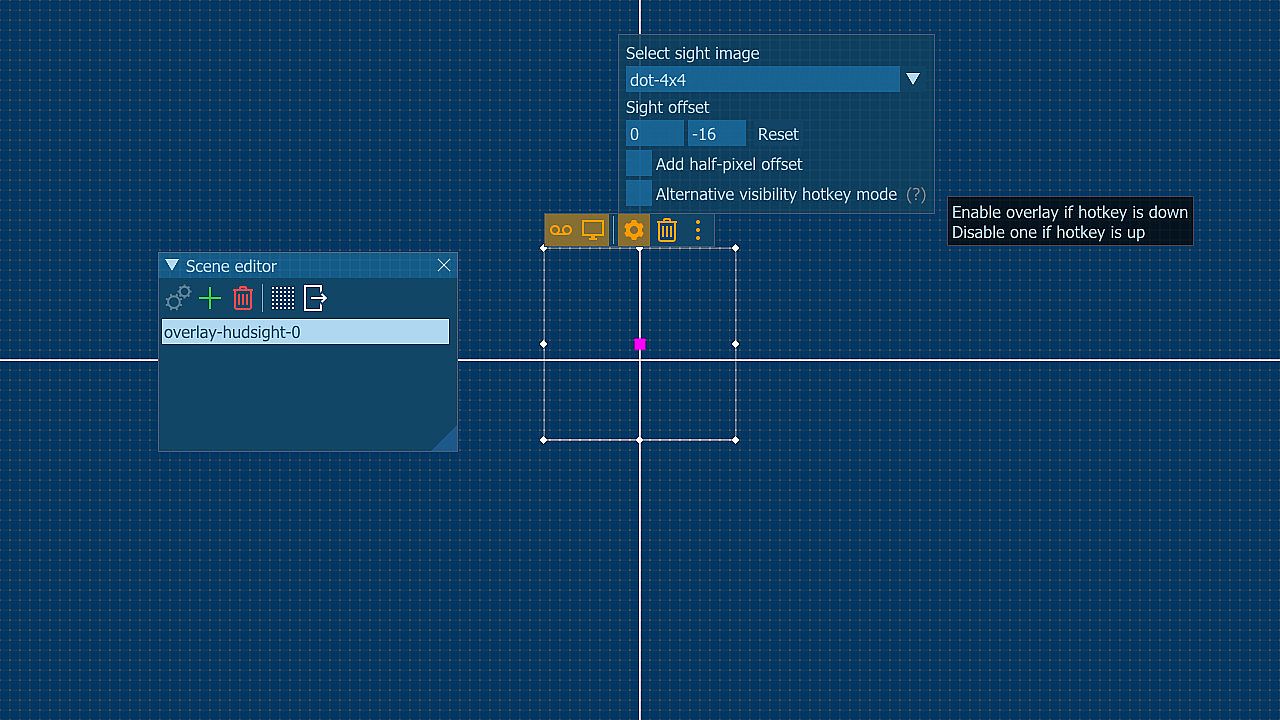Toggle the dotted grid icon in Scene editor

pyautogui.click(x=283, y=298)
